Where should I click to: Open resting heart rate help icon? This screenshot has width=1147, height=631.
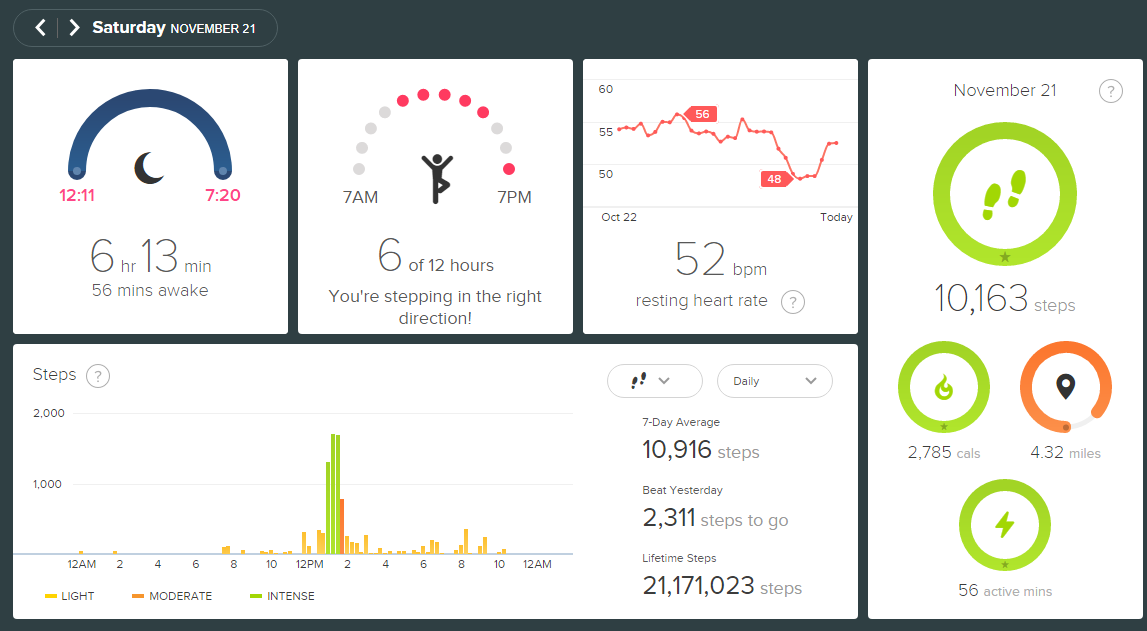pyautogui.click(x=793, y=301)
